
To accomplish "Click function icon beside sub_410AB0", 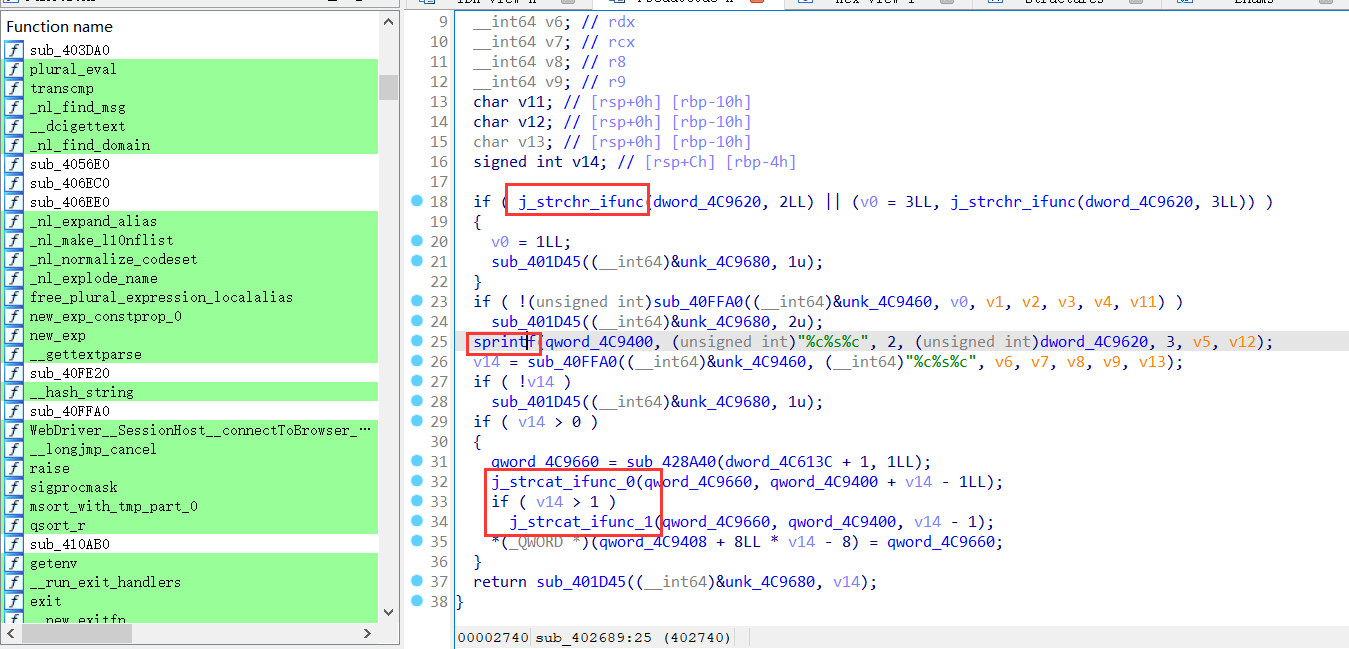I will 14,544.
